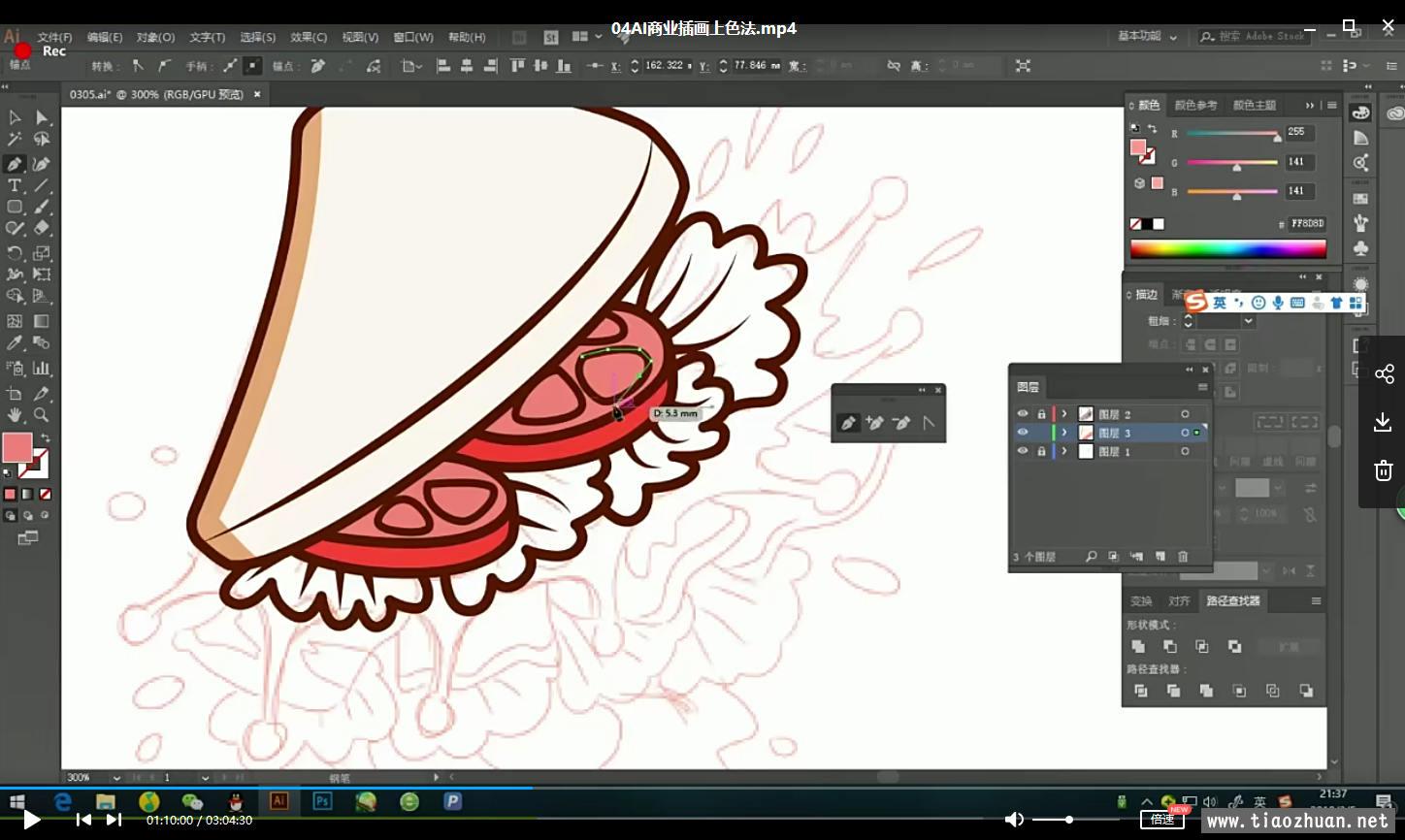Viewport: 1405px width, 840px height.
Task: Select the Type tool
Action: click(16, 185)
